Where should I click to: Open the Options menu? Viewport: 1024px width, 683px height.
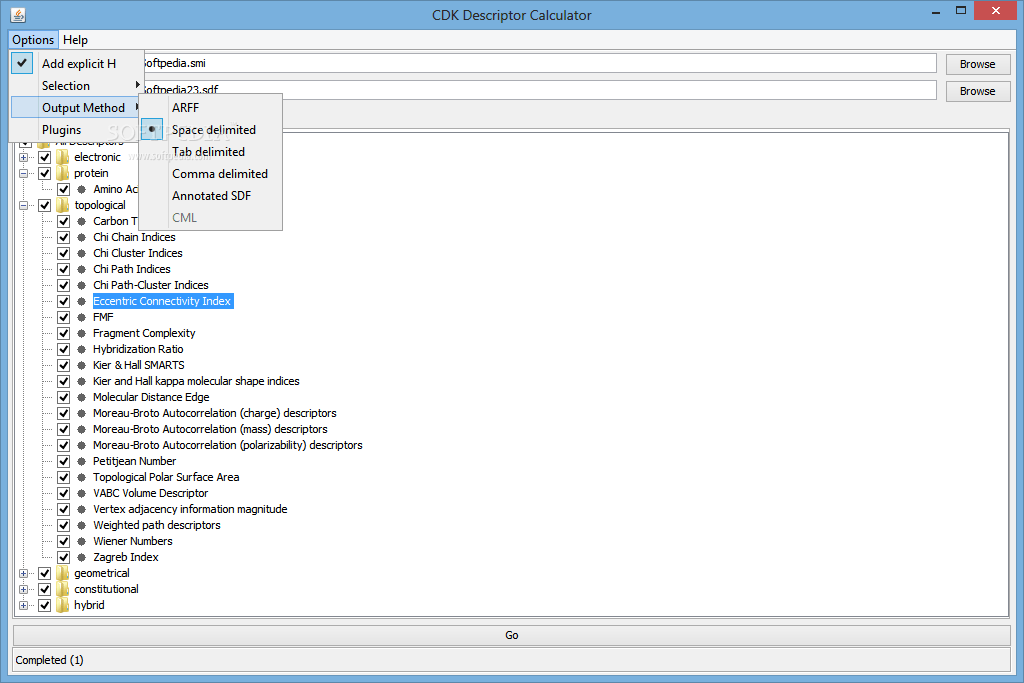33,40
